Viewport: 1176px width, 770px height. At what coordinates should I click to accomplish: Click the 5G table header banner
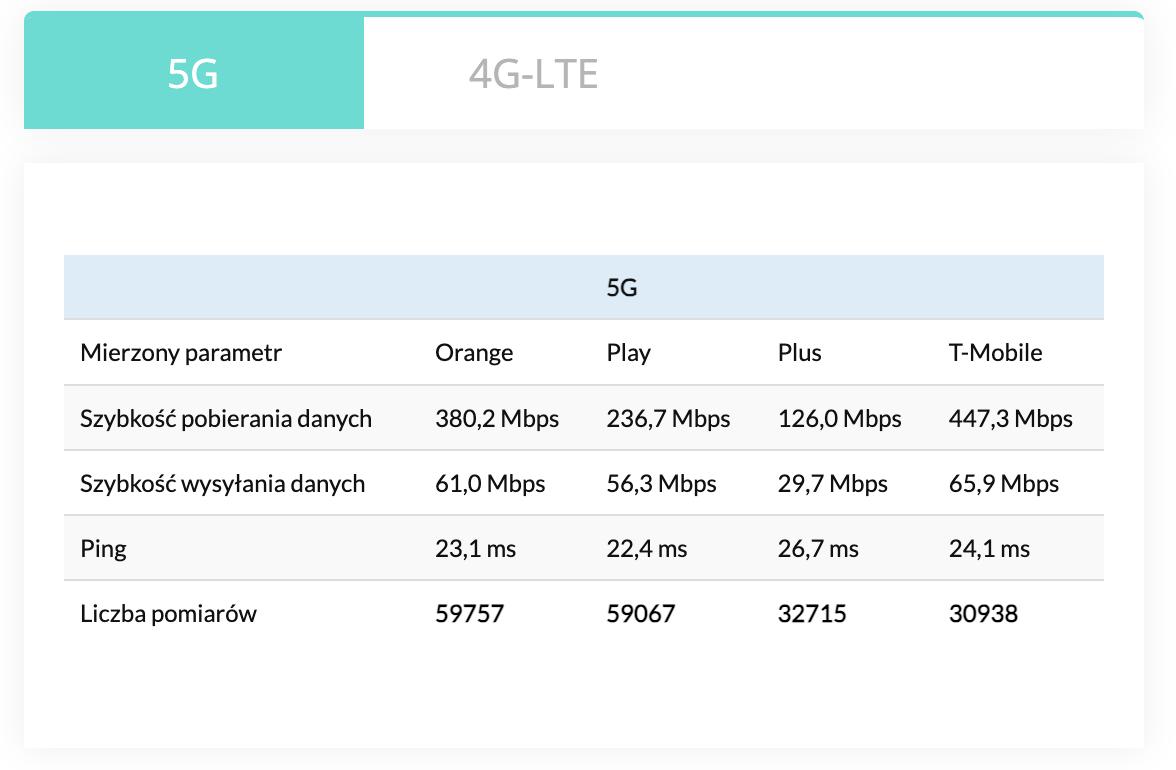click(622, 288)
